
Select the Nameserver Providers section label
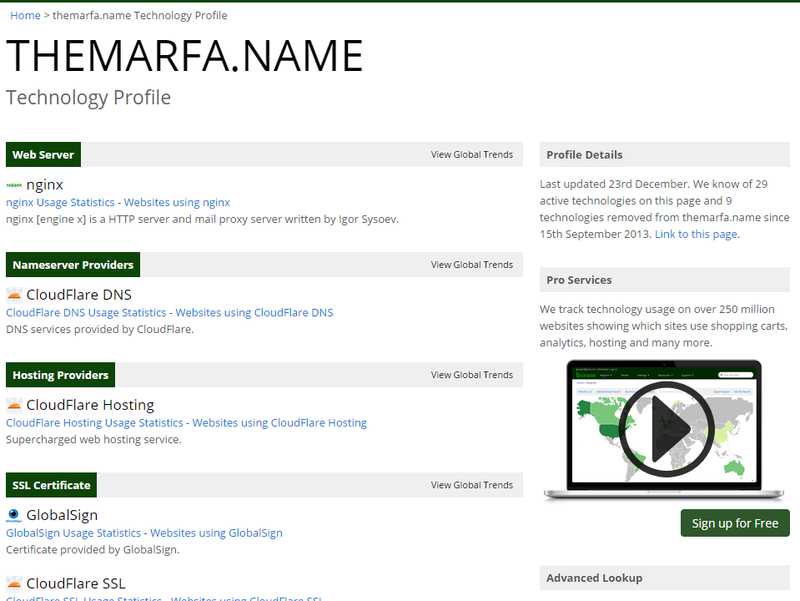coord(73,265)
